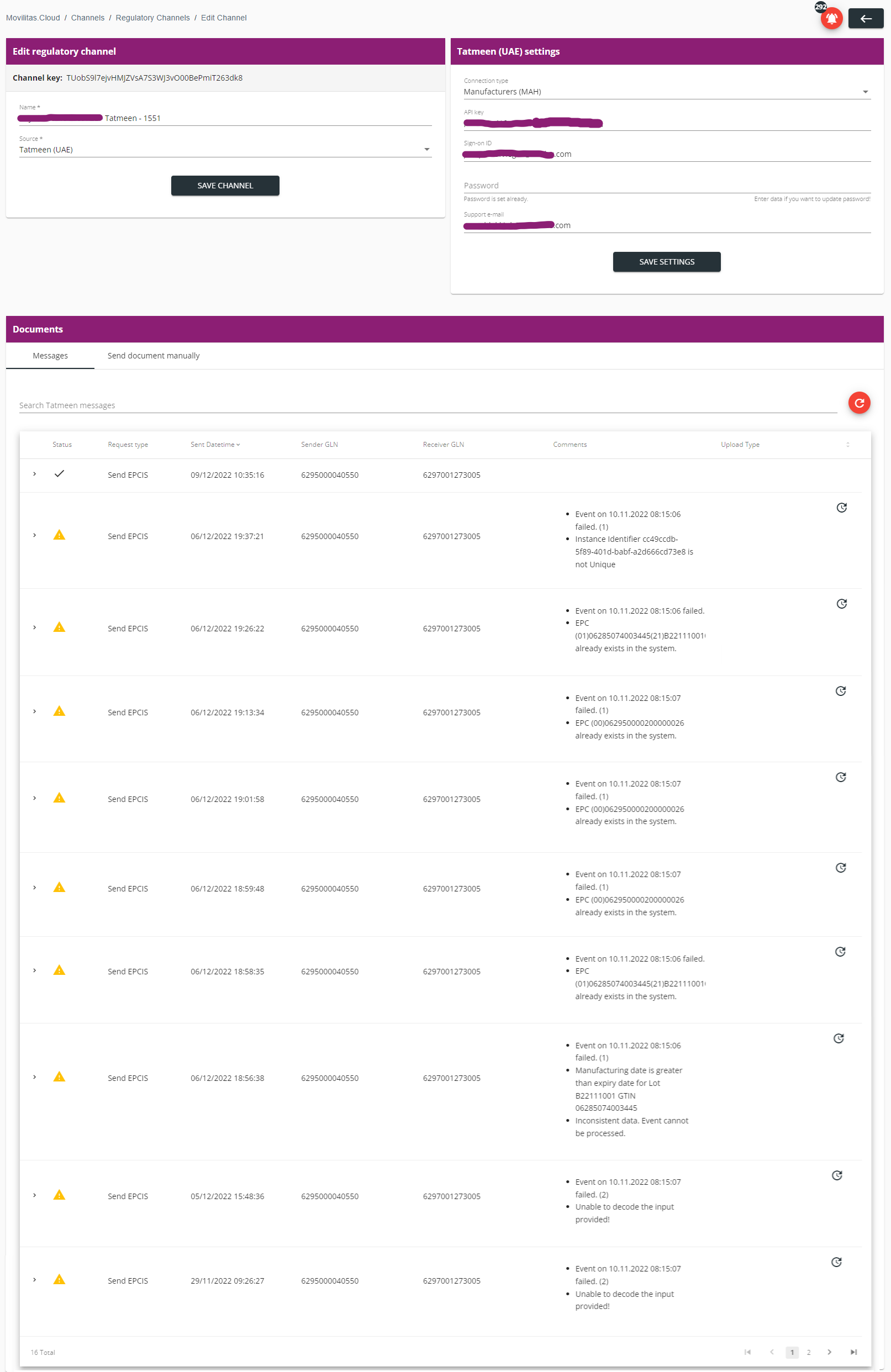The image size is (891, 1372).
Task: Go back using the arrow button
Action: tap(865, 18)
